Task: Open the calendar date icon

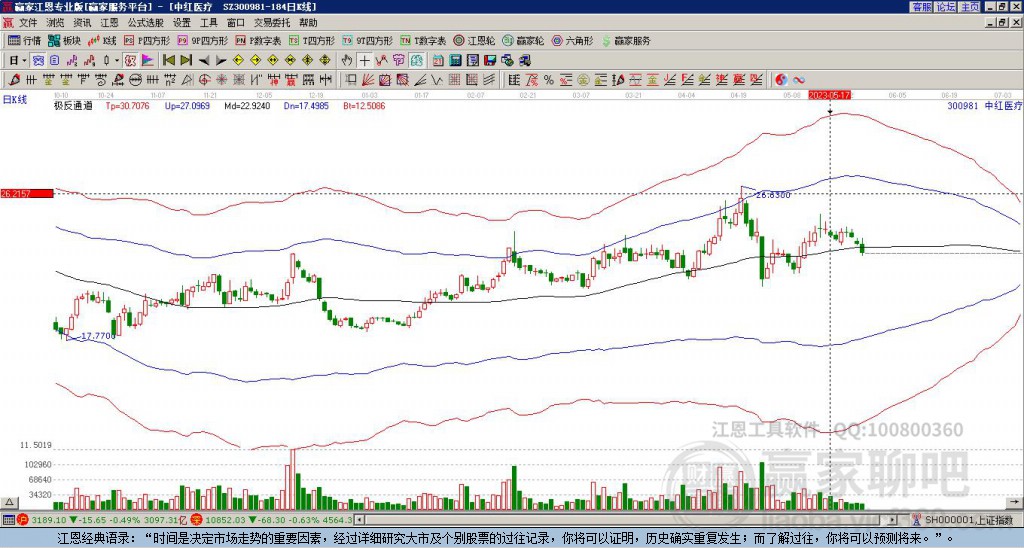Action: [x=438, y=61]
